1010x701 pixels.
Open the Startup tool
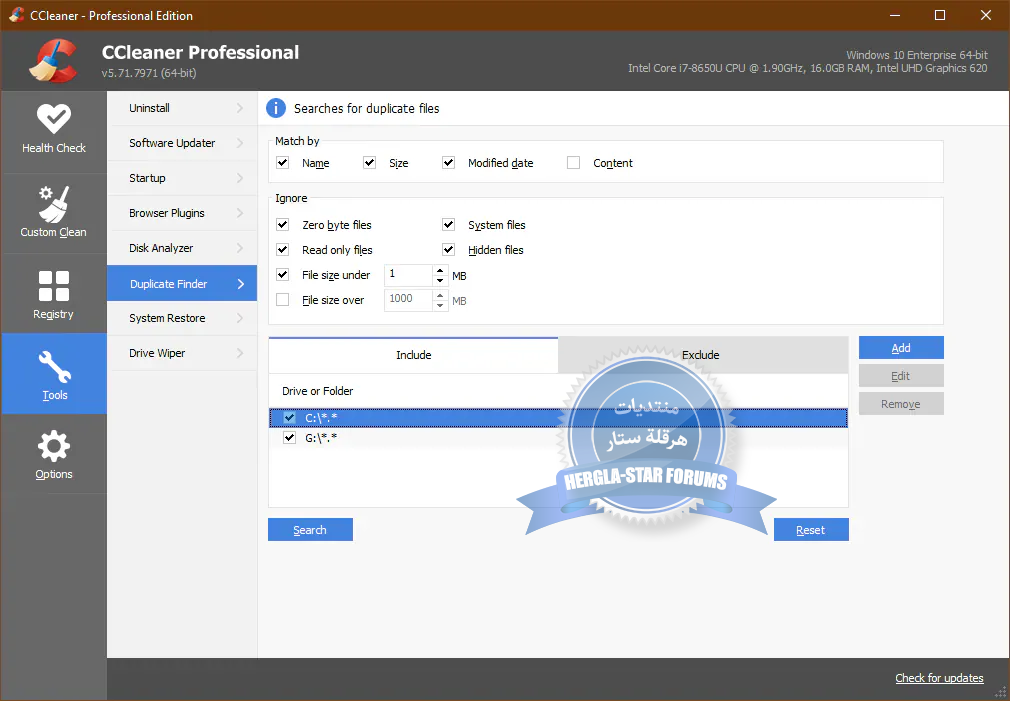tap(182, 178)
